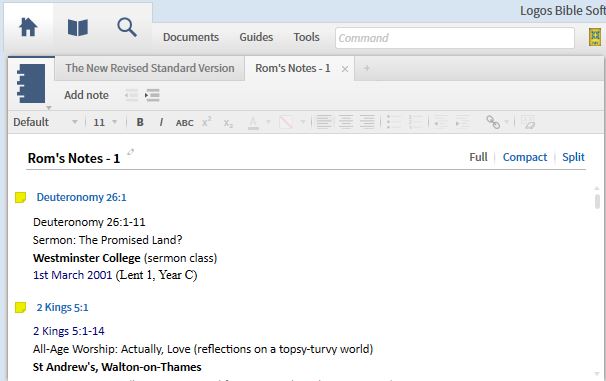Click the text Deuteronomy 26:1-11
Image resolution: width=606 pixels, height=381 pixels.
point(89,222)
